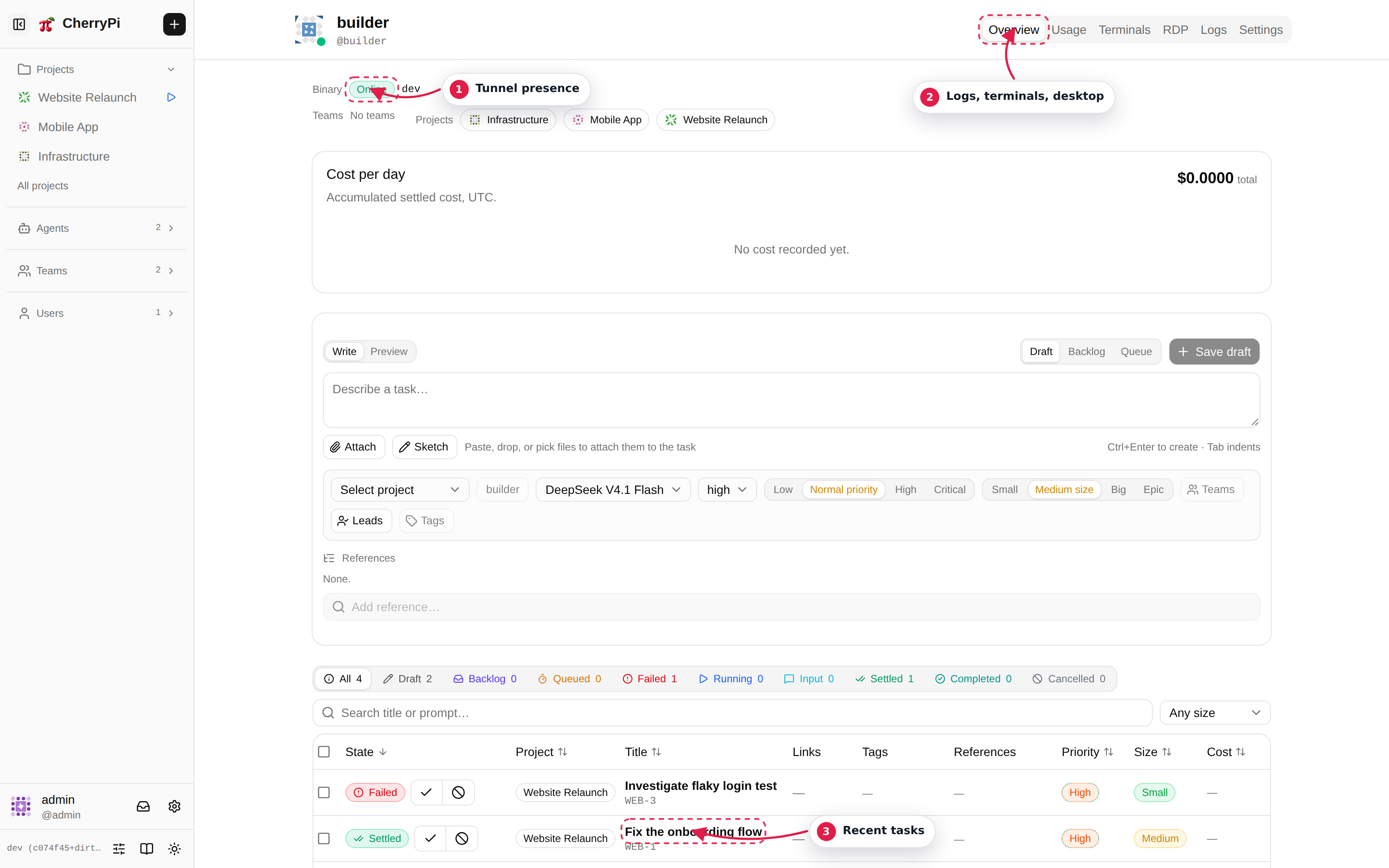Filter tasks by Failed tab
This screenshot has width=1389, height=868.
coord(650,678)
